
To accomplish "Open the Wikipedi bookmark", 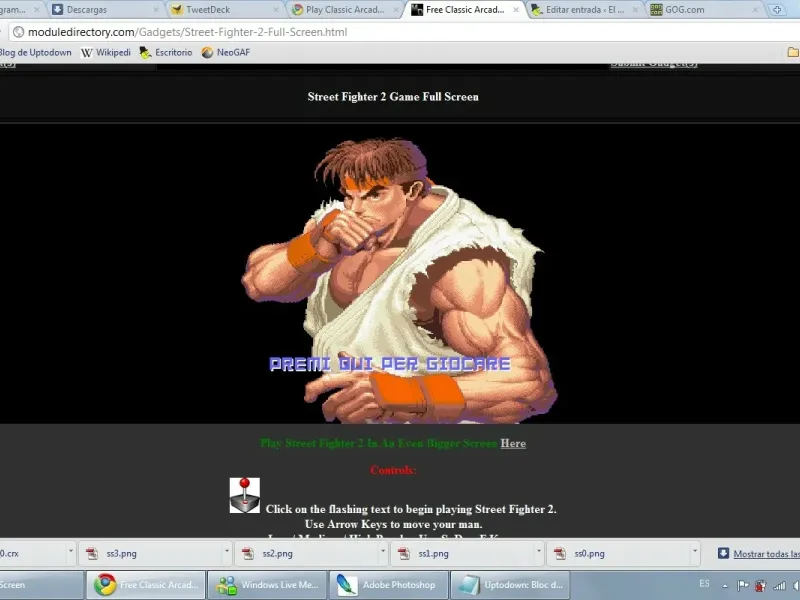I will pos(106,53).
